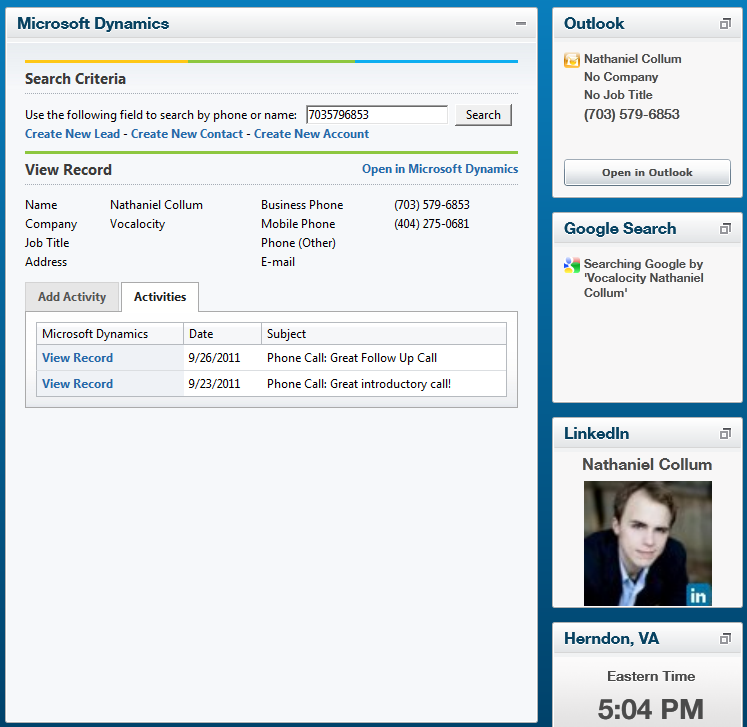Expand the Herndon, VA panel restore icon
The width and height of the screenshot is (747, 727).
pos(725,638)
